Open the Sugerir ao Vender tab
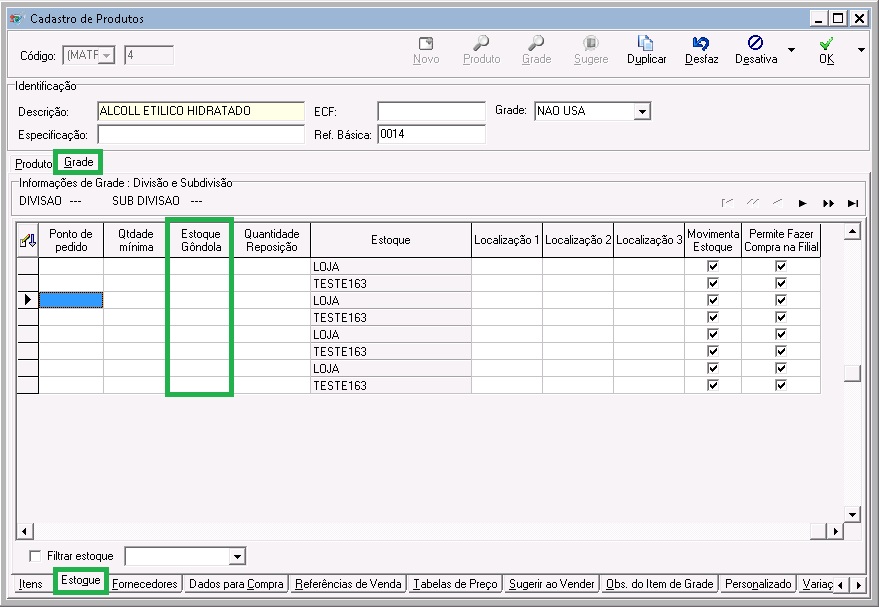Image resolution: width=879 pixels, height=607 pixels. click(x=552, y=584)
